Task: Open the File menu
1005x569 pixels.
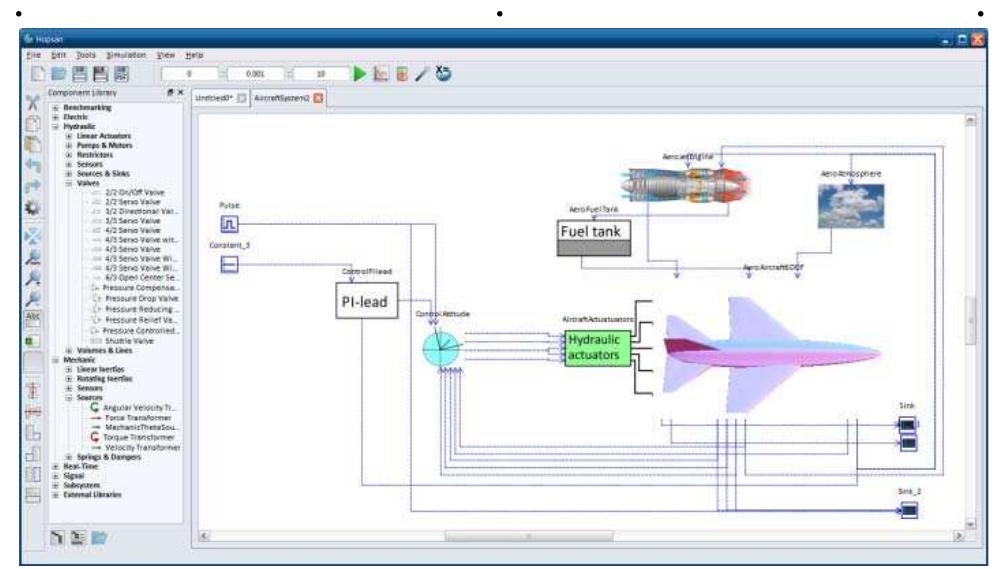Action: [x=33, y=55]
